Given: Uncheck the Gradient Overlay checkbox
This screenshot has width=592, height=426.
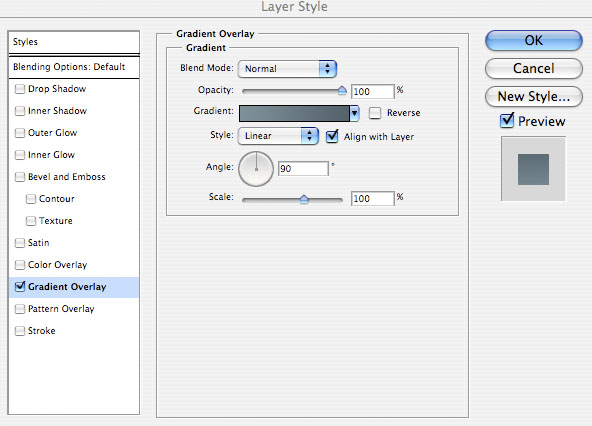Looking at the screenshot, I should click(x=20, y=287).
